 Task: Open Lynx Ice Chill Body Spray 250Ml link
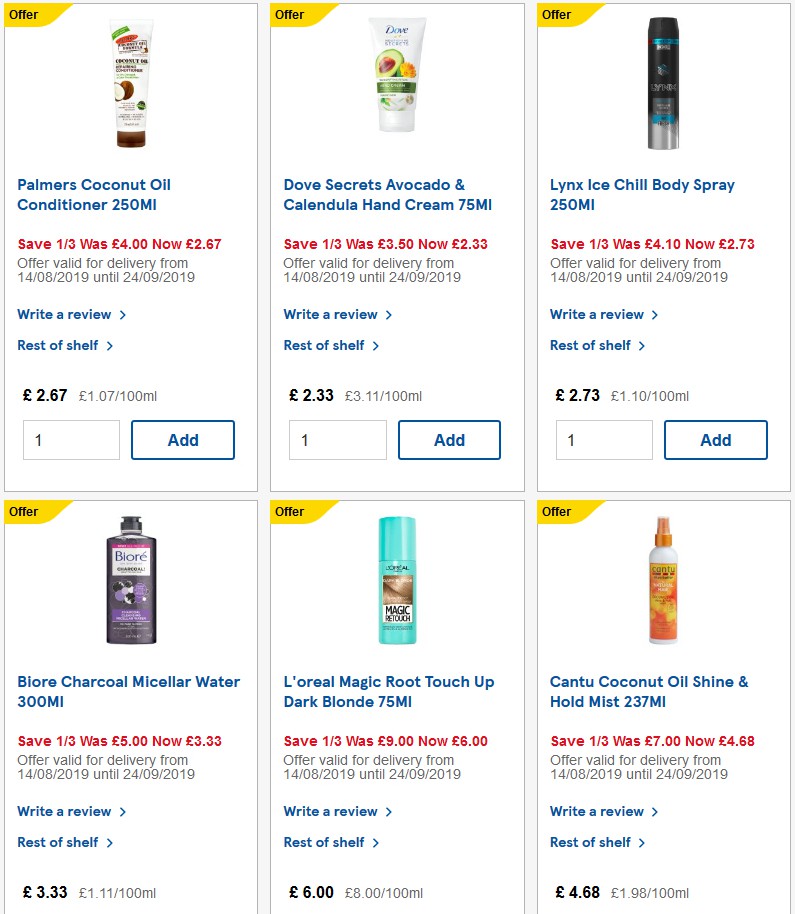tap(642, 195)
